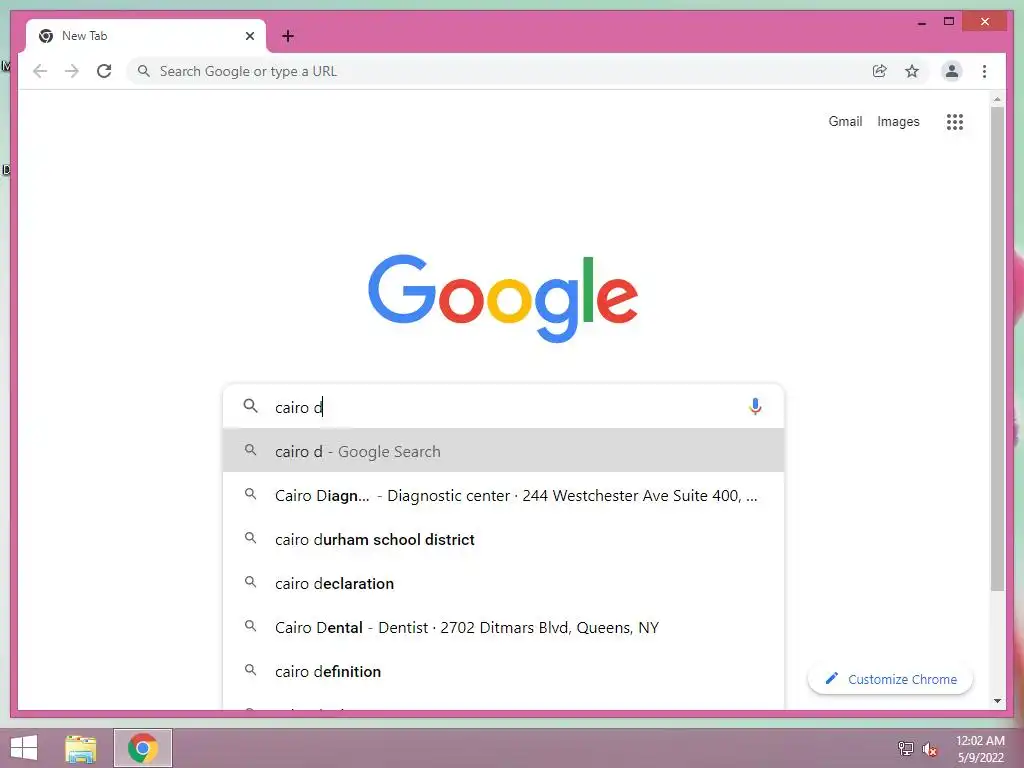Open Chrome three-dot menu
This screenshot has width=1024, height=768.
coord(984,71)
